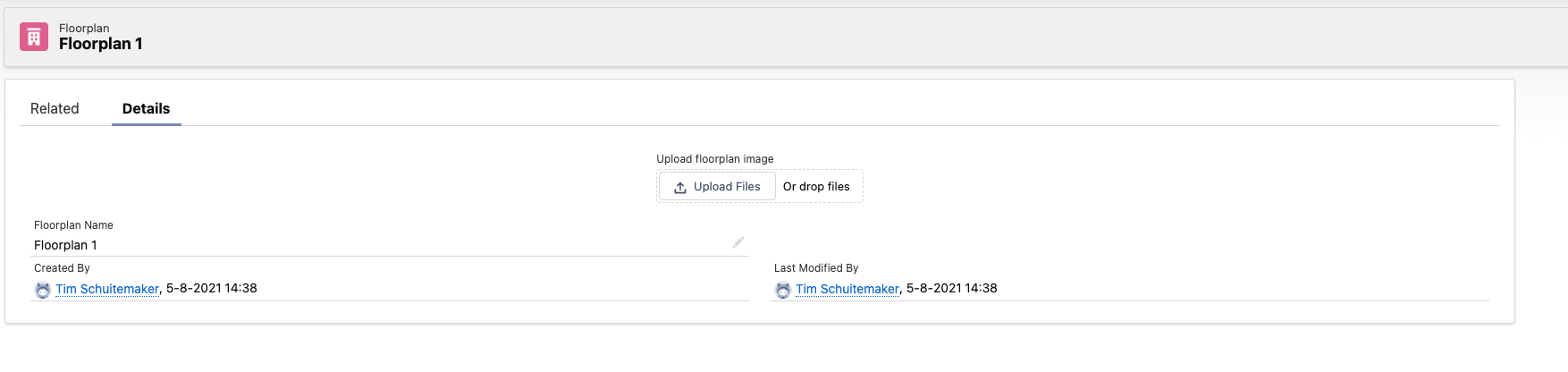Viewport: 1568px width, 372px height.
Task: Open Tim Schuitemaker link under Last Modified By
Action: [x=847, y=289]
